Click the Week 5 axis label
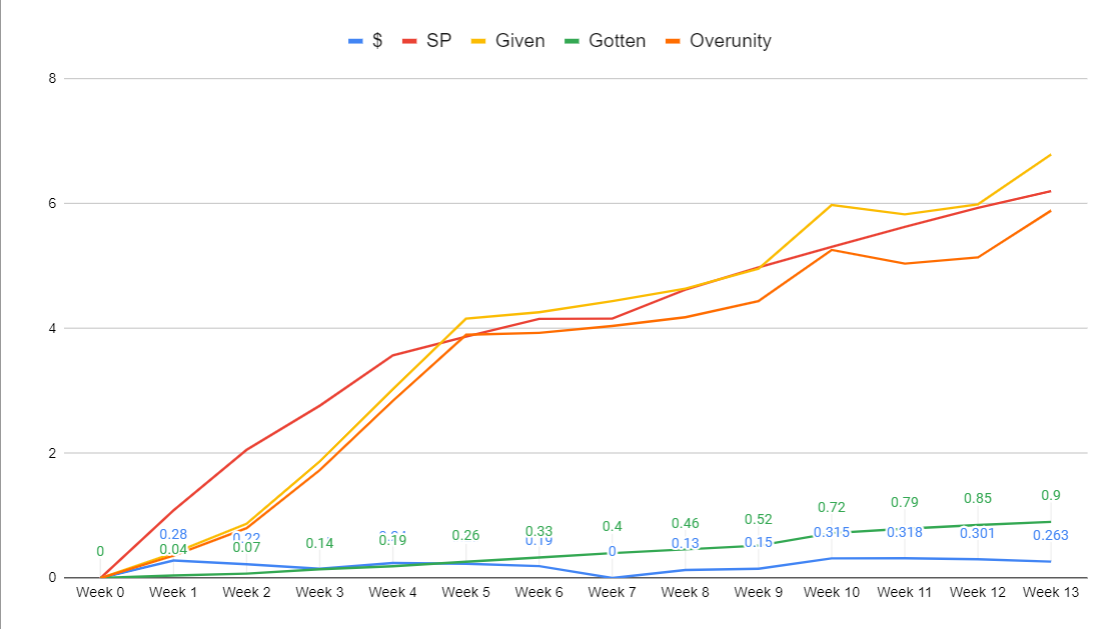This screenshot has width=1113, height=629. click(466, 592)
